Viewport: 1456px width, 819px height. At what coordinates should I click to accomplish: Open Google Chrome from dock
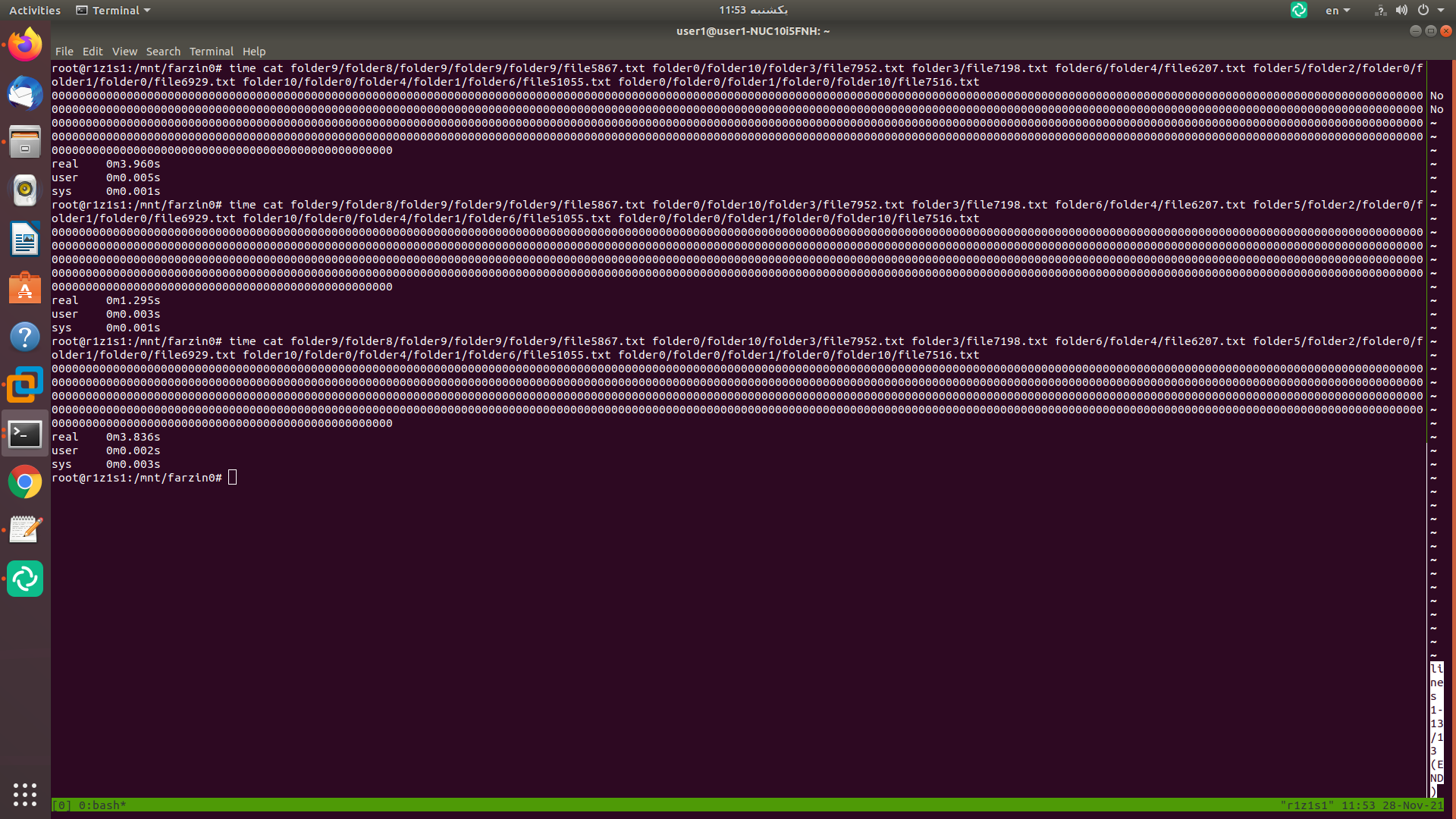[25, 482]
